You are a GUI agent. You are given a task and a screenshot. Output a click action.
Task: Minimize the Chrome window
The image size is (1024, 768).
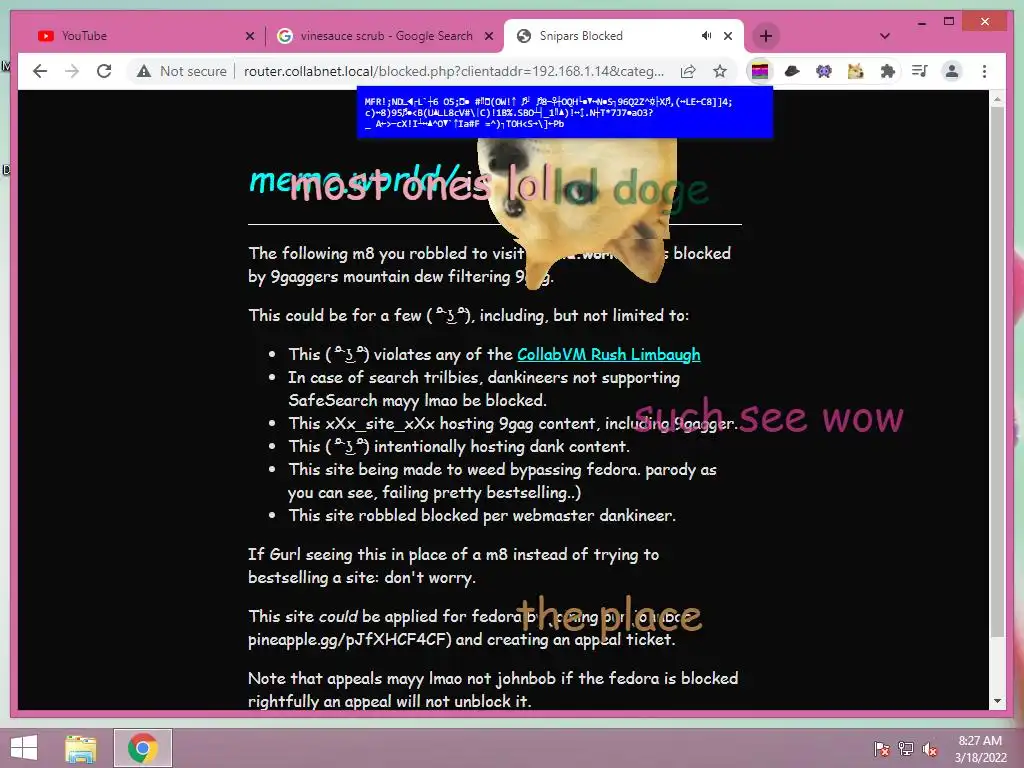921,22
